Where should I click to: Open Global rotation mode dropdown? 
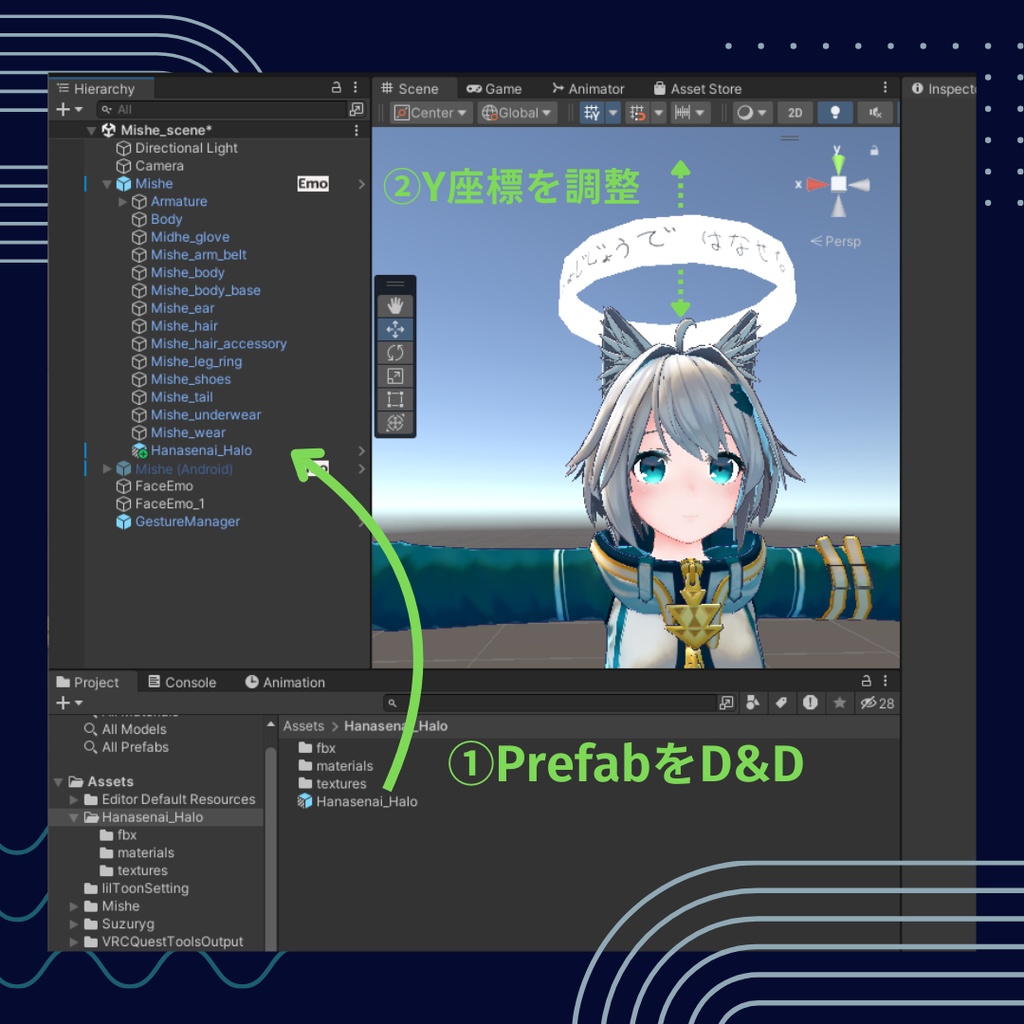point(517,112)
